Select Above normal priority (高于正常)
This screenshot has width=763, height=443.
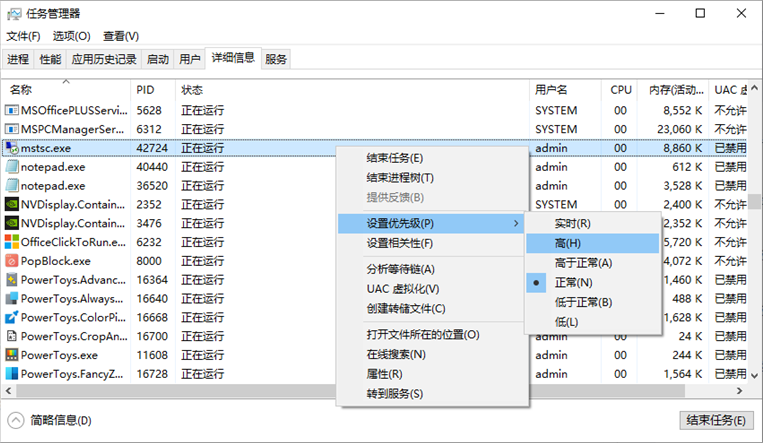tap(593, 263)
